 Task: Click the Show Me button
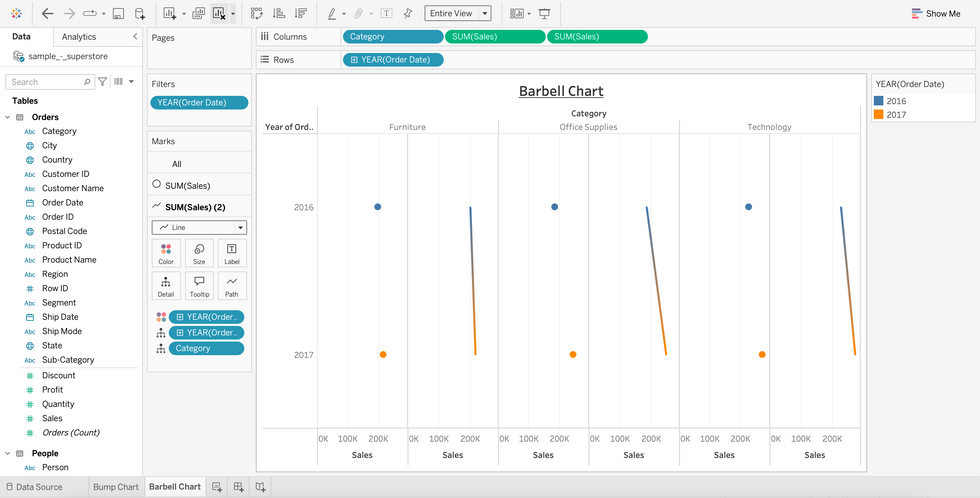[936, 13]
